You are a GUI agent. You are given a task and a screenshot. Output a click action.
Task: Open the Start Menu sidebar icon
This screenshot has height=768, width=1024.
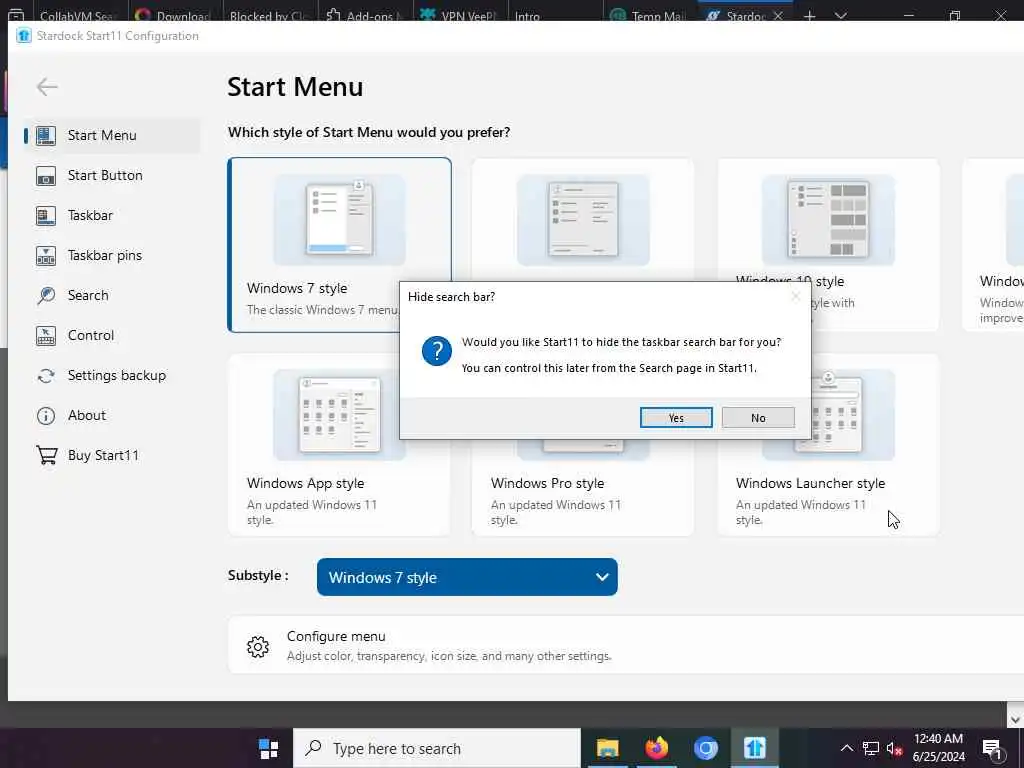click(x=46, y=135)
